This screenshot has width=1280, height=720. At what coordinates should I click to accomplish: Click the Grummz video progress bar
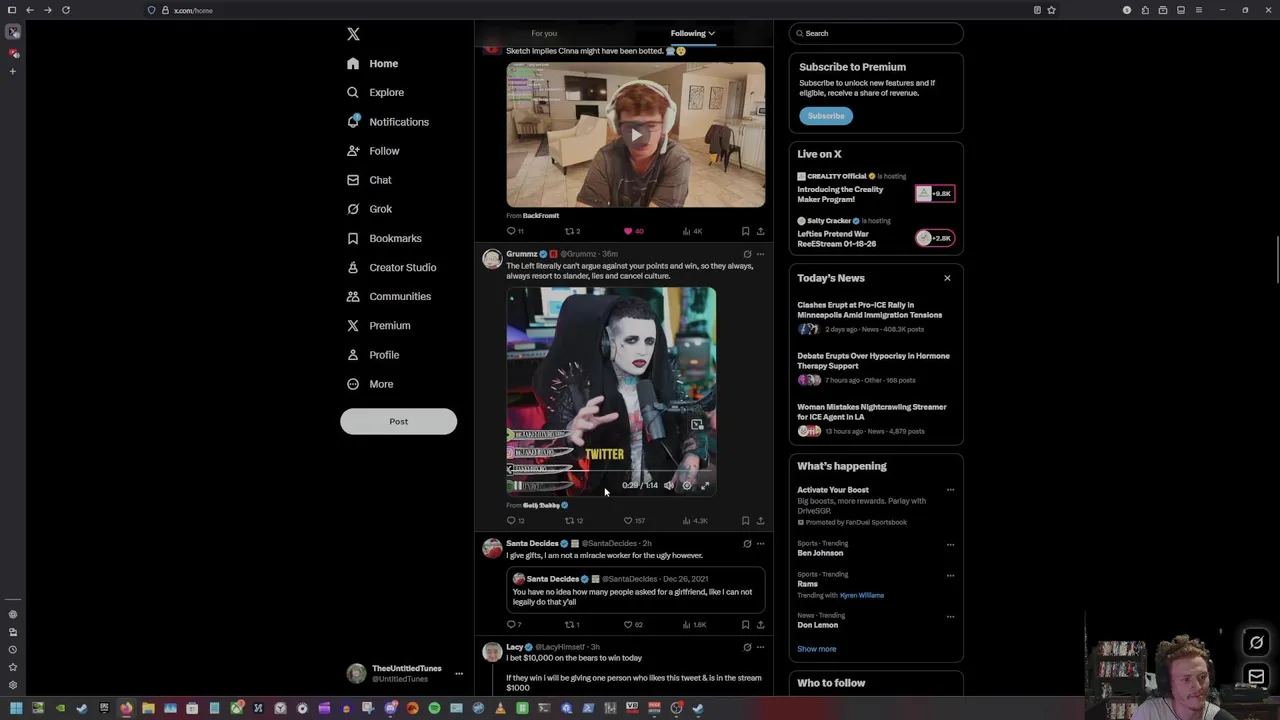click(611, 473)
